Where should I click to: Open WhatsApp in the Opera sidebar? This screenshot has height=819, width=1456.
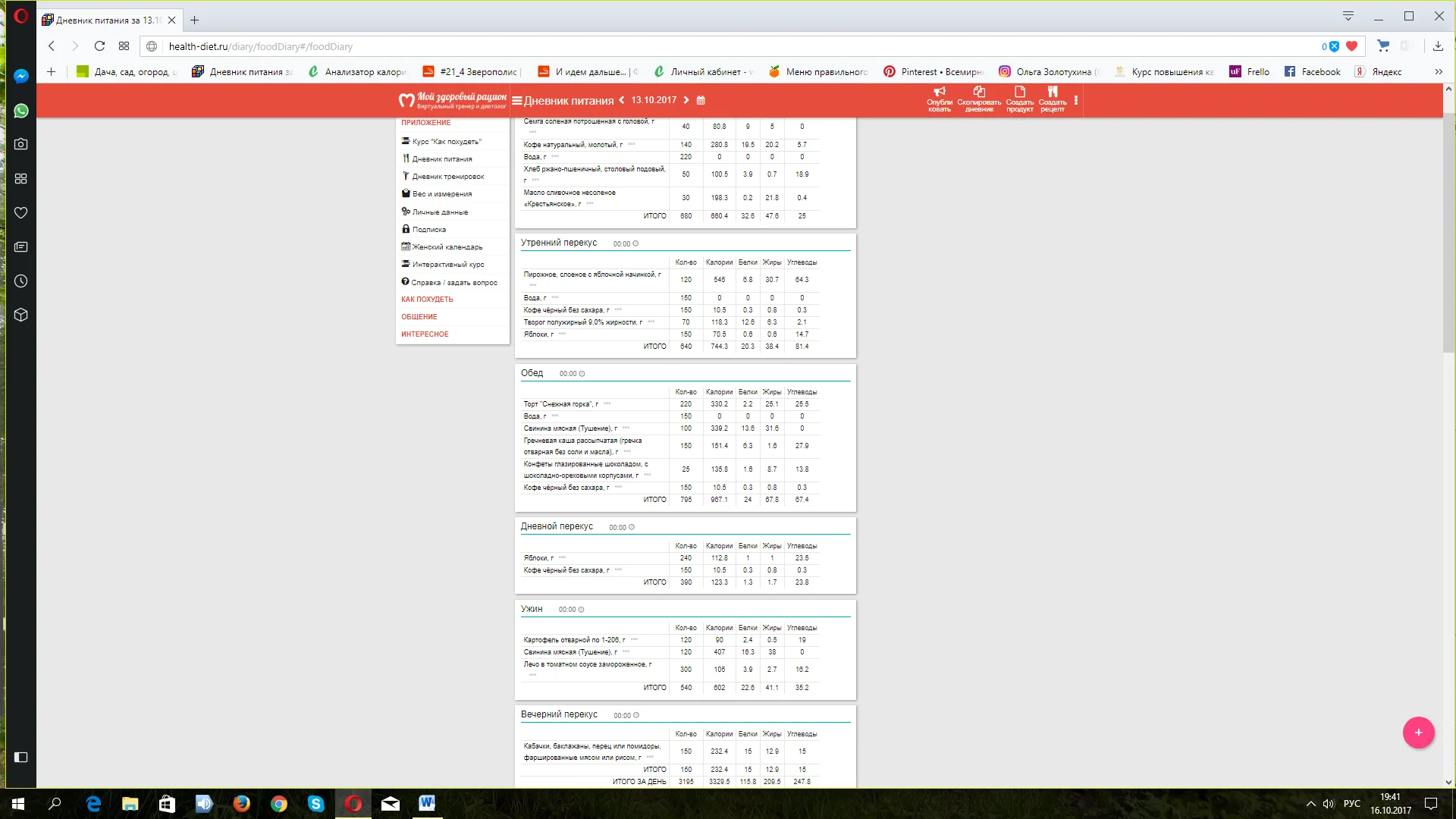pyautogui.click(x=21, y=111)
